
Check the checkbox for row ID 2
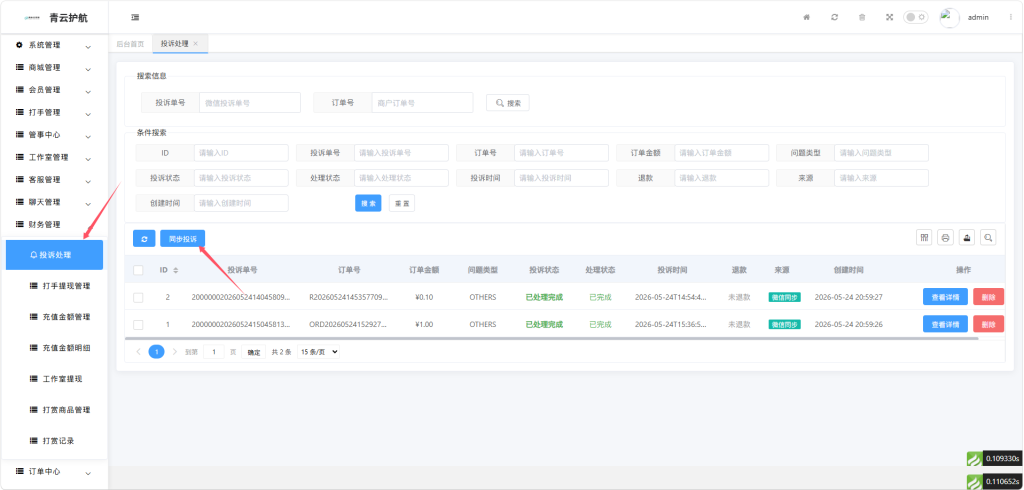pyautogui.click(x=138, y=297)
